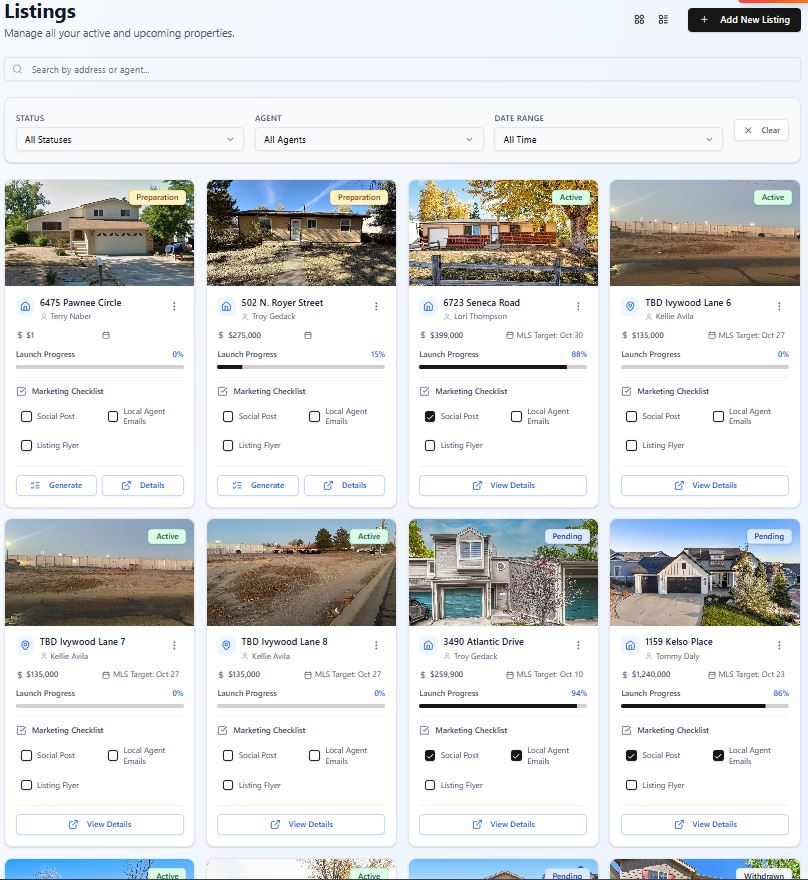Open options menu for 6475 Pawnee Circle
Screen dimensions: 808x880
point(174,306)
